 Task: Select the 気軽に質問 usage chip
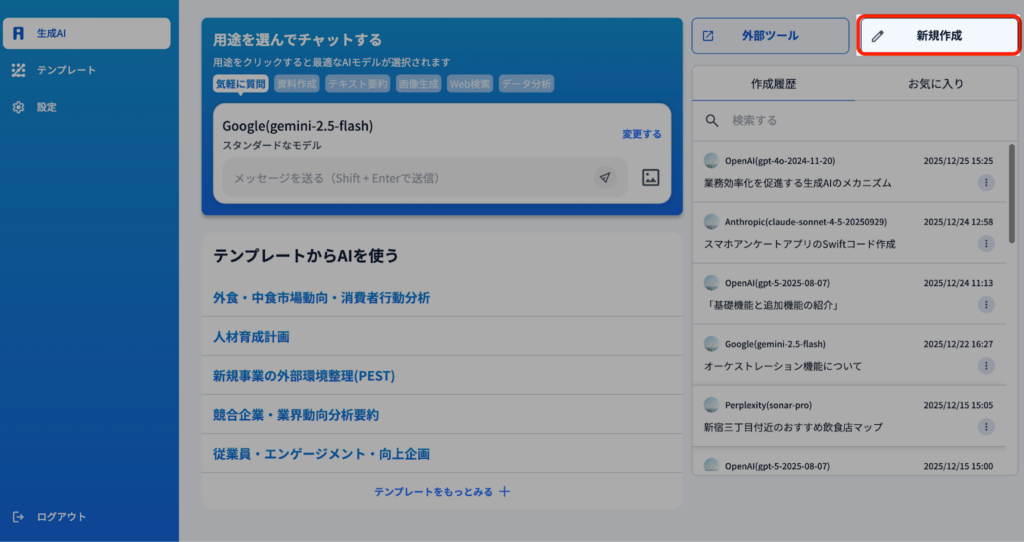(x=241, y=84)
